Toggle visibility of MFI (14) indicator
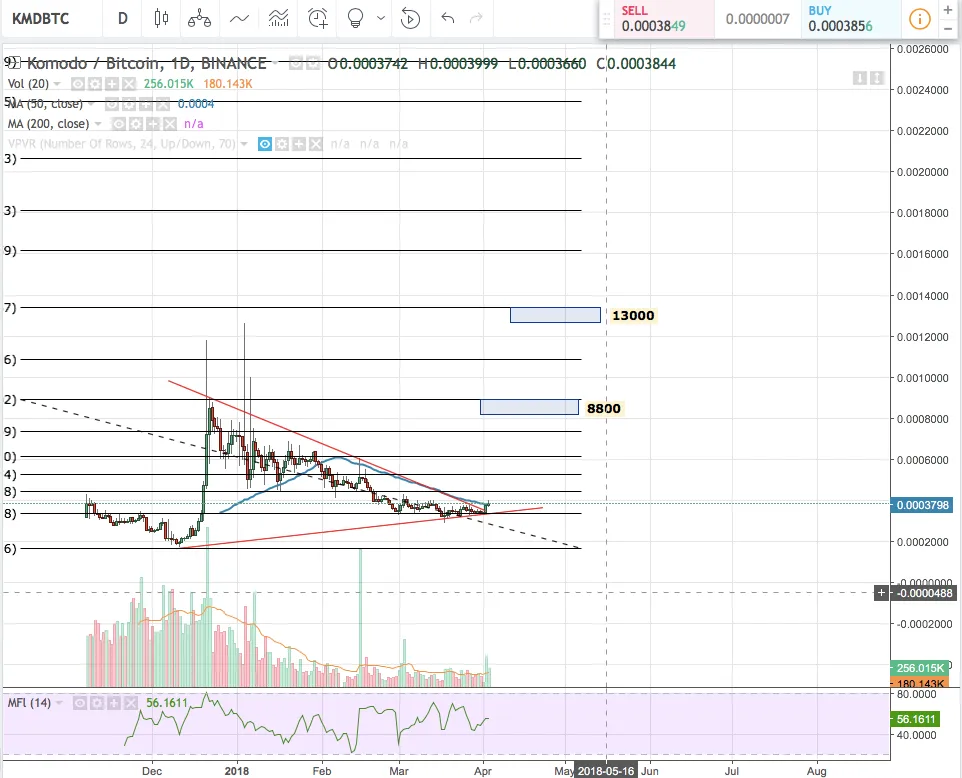Image resolution: width=962 pixels, height=778 pixels. (x=80, y=703)
